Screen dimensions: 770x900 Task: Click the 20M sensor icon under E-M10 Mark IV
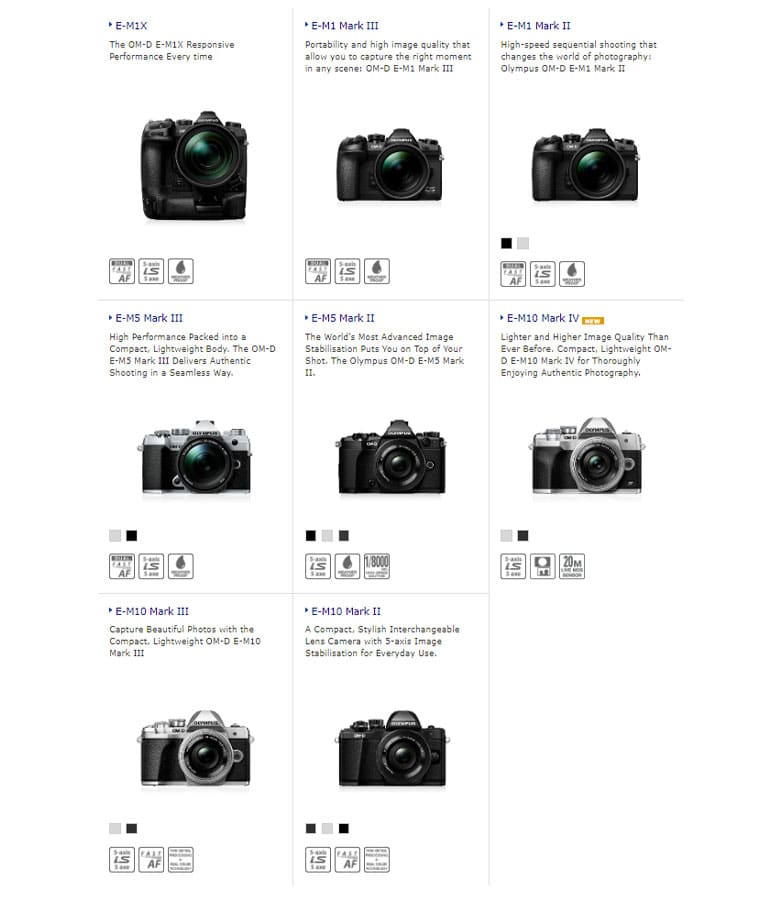571,566
